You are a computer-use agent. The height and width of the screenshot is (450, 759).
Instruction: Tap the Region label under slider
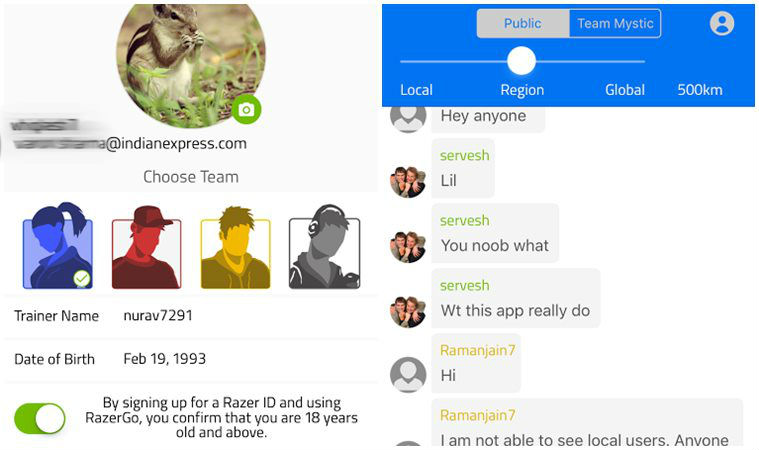click(x=522, y=90)
